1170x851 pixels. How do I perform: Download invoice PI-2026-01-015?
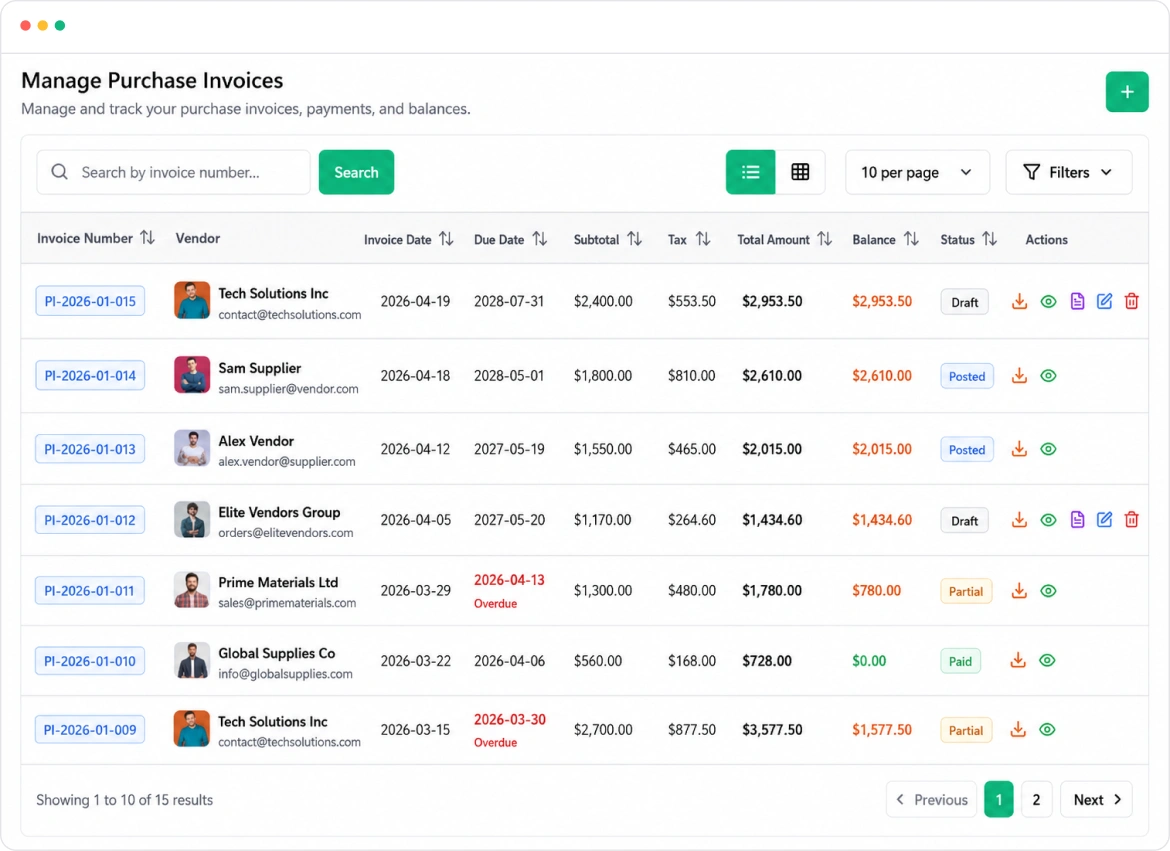point(1019,302)
